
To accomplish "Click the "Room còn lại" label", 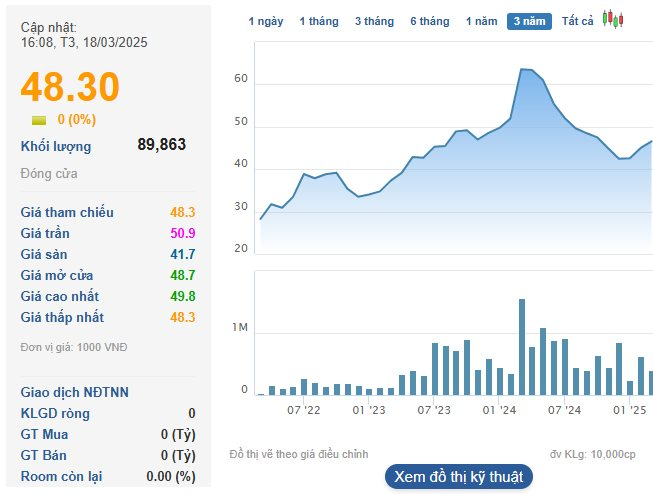I will (x=63, y=476).
